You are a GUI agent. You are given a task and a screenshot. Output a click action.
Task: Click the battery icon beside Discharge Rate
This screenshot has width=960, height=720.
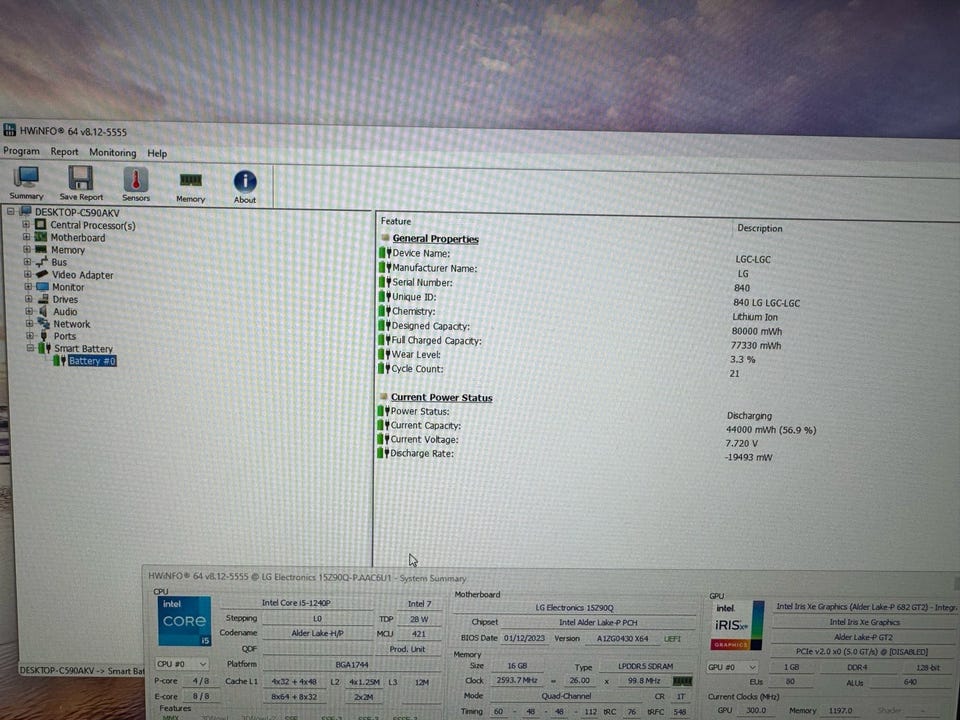click(x=383, y=453)
